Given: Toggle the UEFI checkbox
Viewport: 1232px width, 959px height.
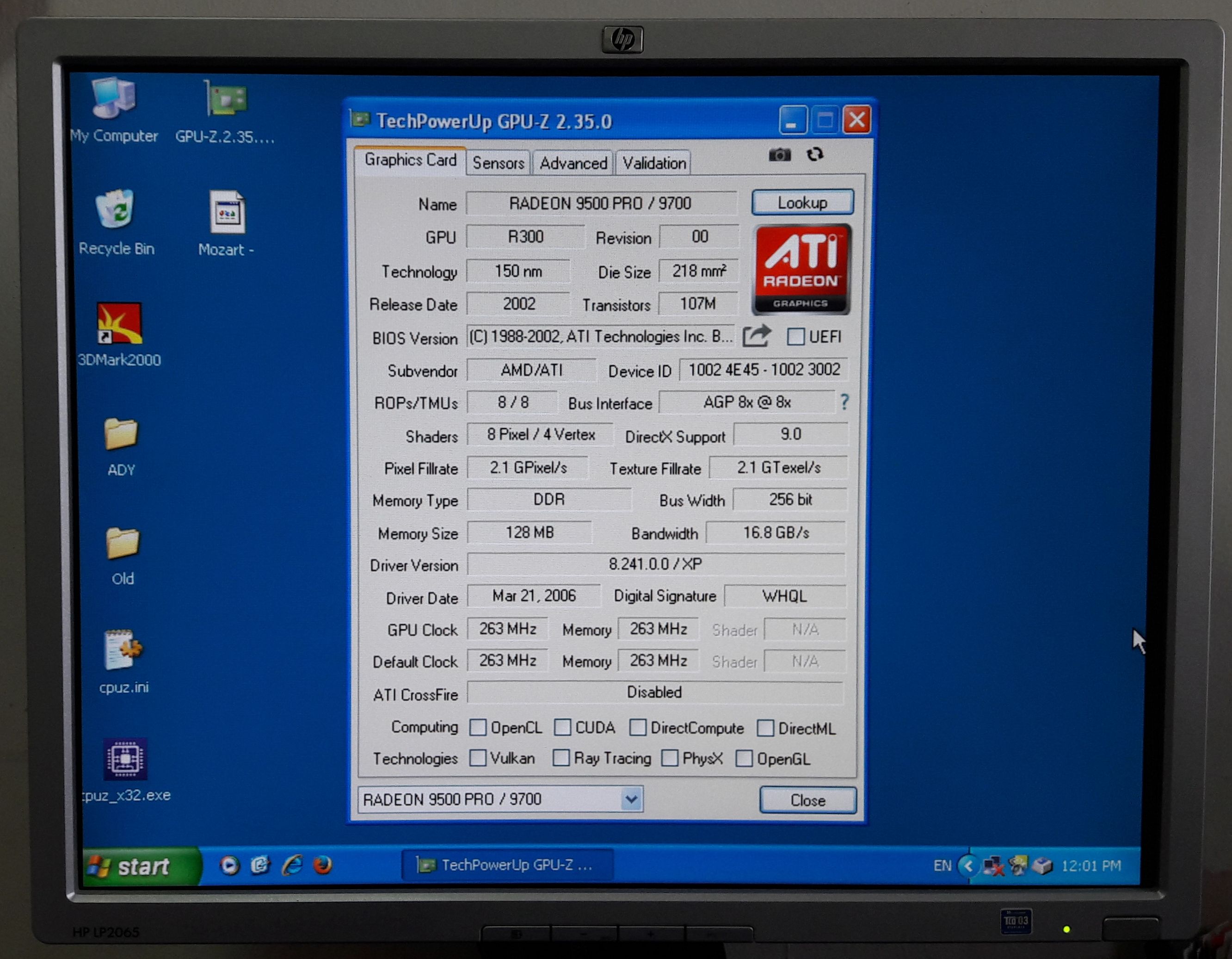Looking at the screenshot, I should tap(795, 337).
